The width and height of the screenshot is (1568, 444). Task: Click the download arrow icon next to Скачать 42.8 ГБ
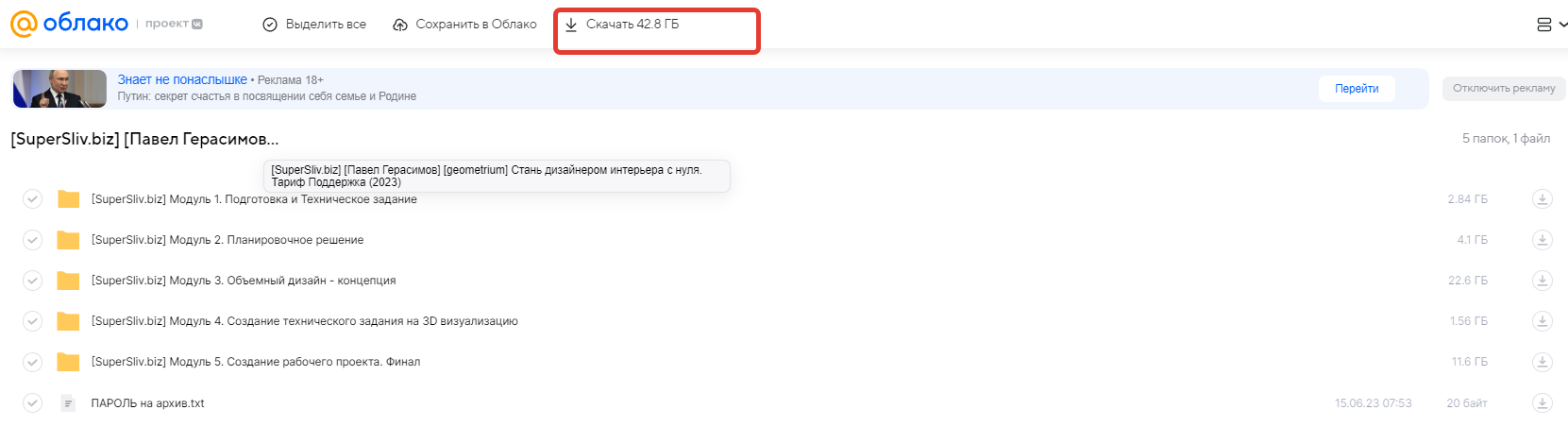571,25
